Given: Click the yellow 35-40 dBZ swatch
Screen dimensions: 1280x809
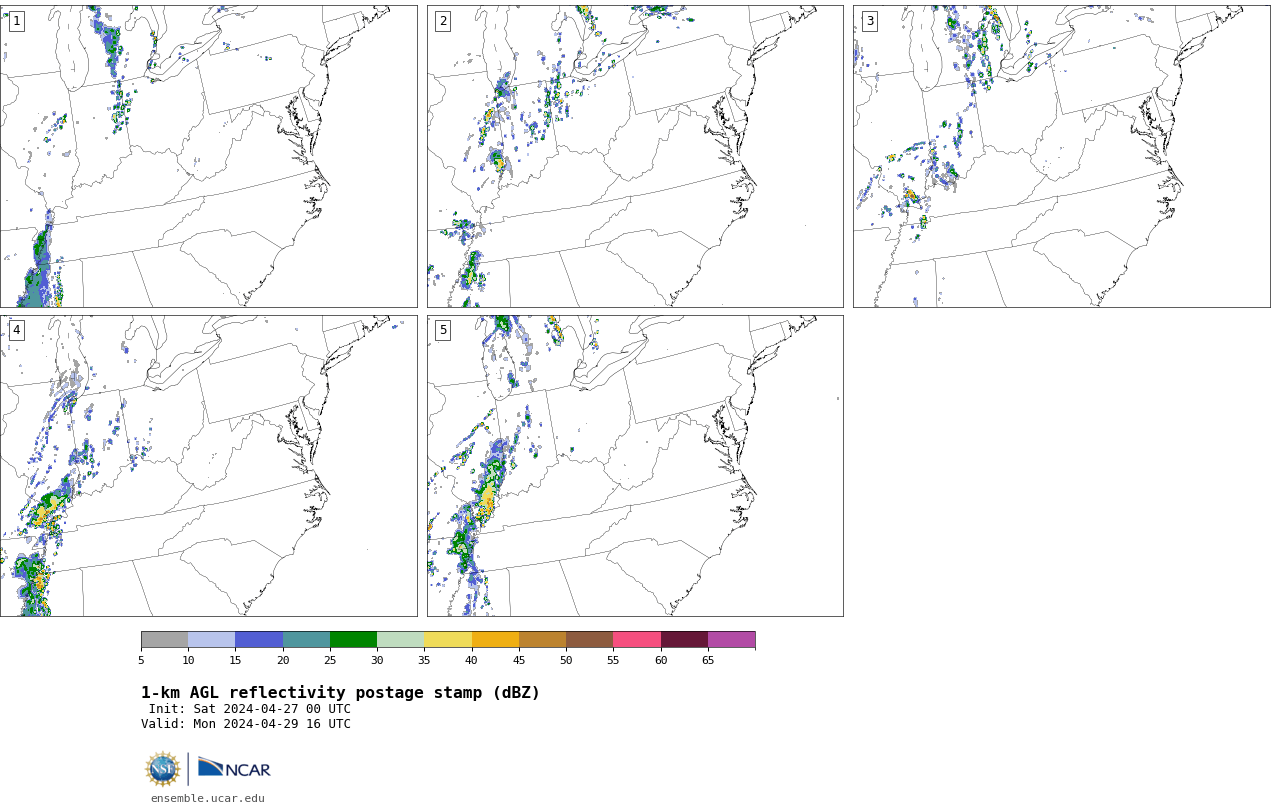Looking at the screenshot, I should 448,640.
